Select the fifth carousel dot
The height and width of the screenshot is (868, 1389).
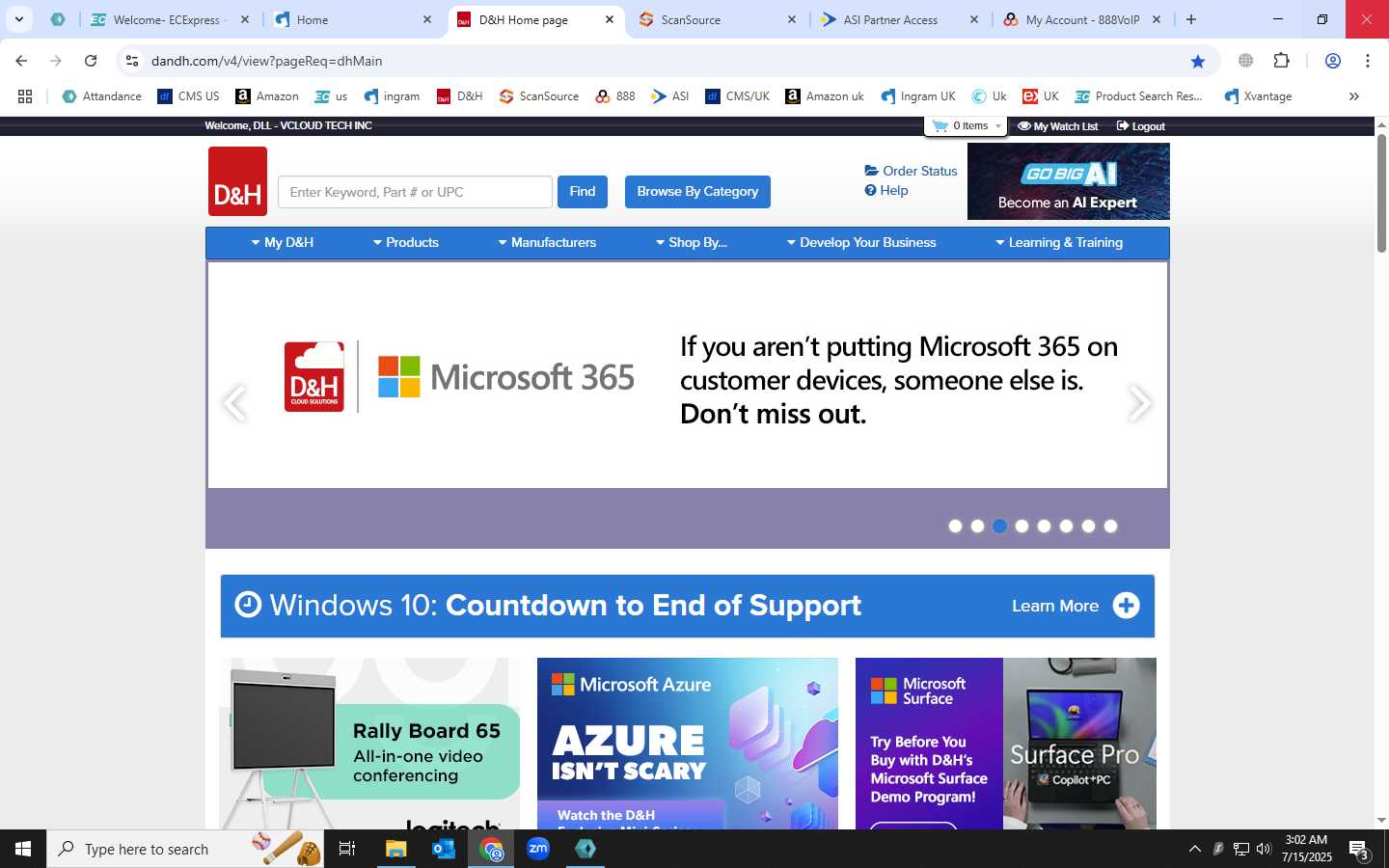coord(1044,526)
